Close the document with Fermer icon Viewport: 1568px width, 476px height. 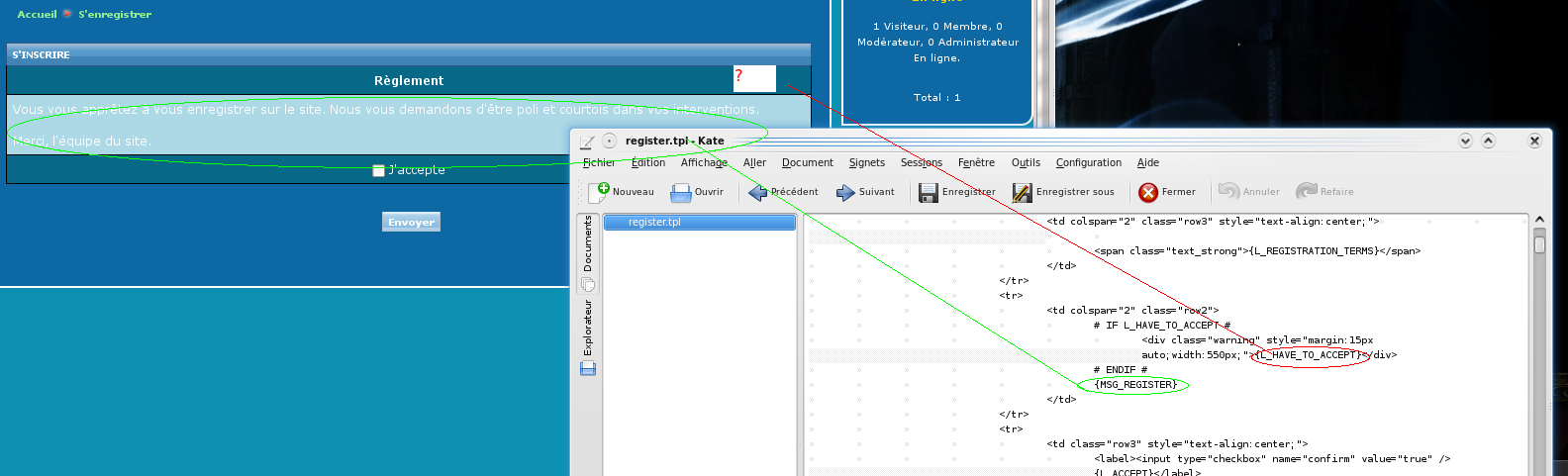coord(1148,192)
